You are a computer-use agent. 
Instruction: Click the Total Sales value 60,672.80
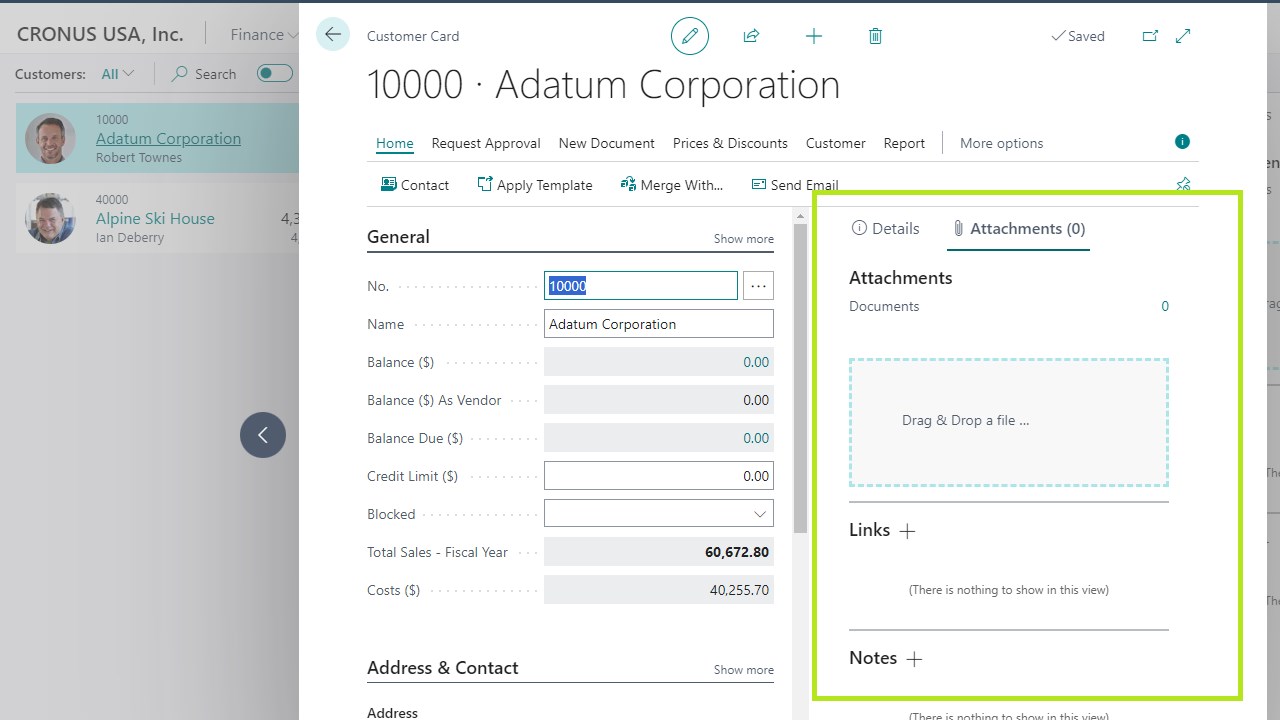[x=737, y=552]
